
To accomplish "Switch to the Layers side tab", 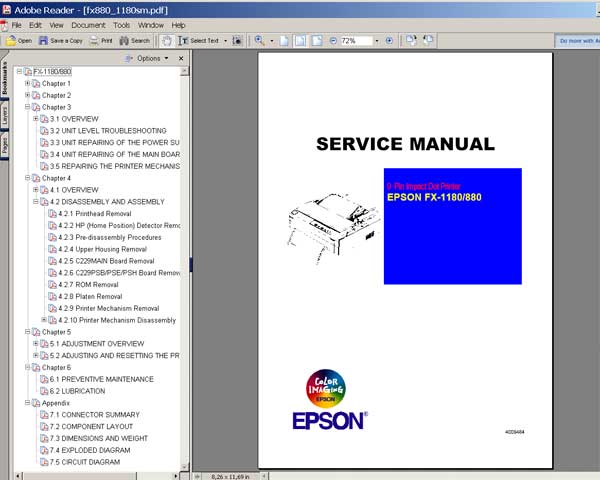I will (4, 116).
